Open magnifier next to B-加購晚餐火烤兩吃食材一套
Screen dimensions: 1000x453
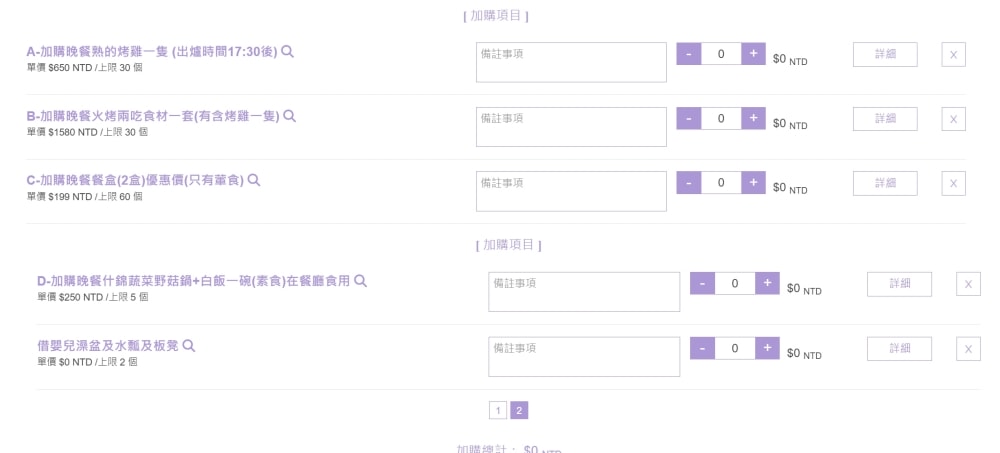pos(290,116)
